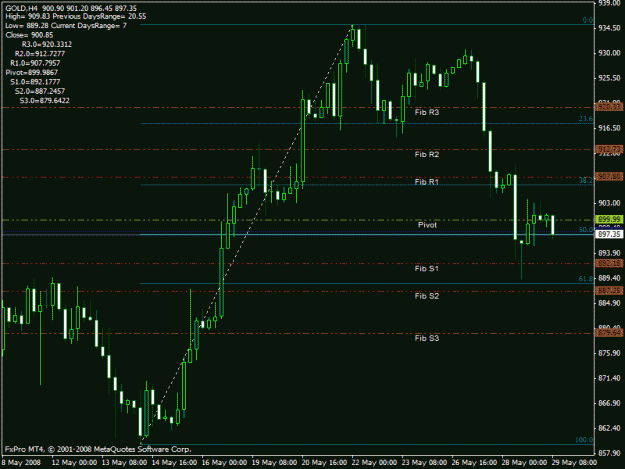Click '29 May 08:00' on the time axis
This screenshot has height=469, width=625.
574,463
